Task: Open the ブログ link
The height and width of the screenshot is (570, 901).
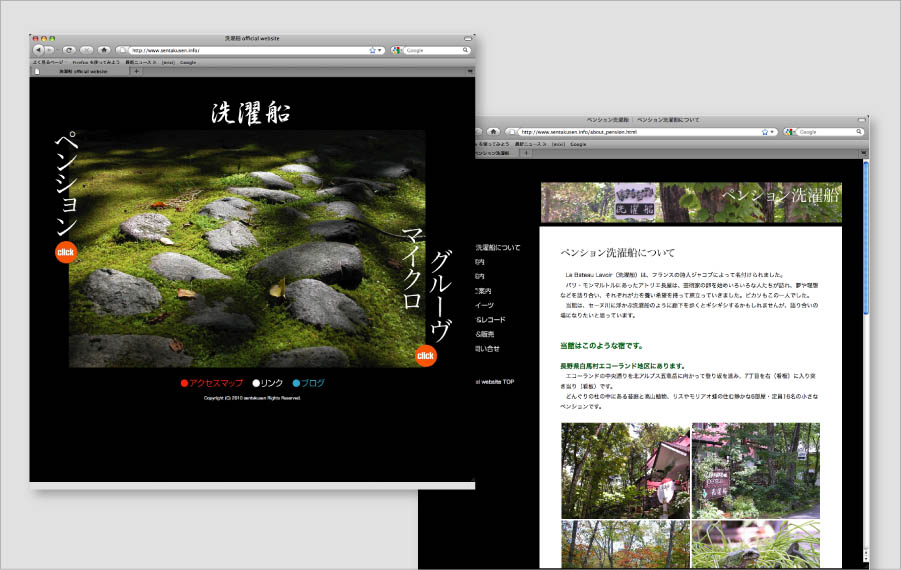Action: coord(313,383)
